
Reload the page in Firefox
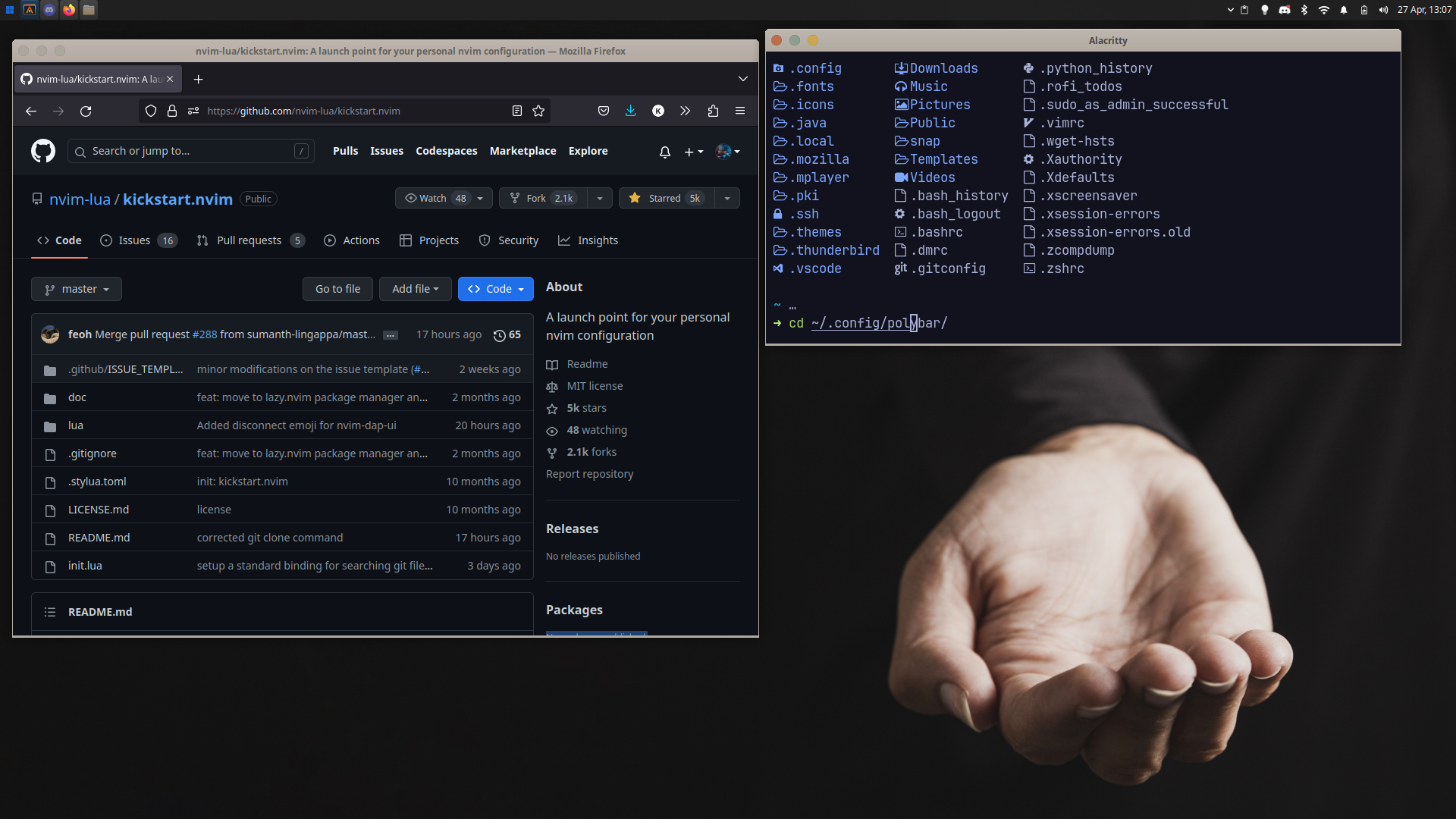click(x=86, y=111)
